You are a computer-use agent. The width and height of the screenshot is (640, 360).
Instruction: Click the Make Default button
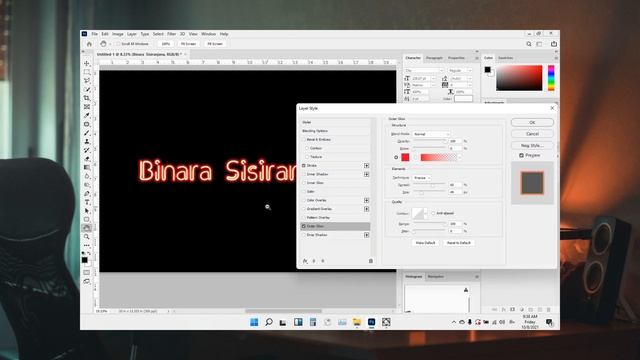425,243
